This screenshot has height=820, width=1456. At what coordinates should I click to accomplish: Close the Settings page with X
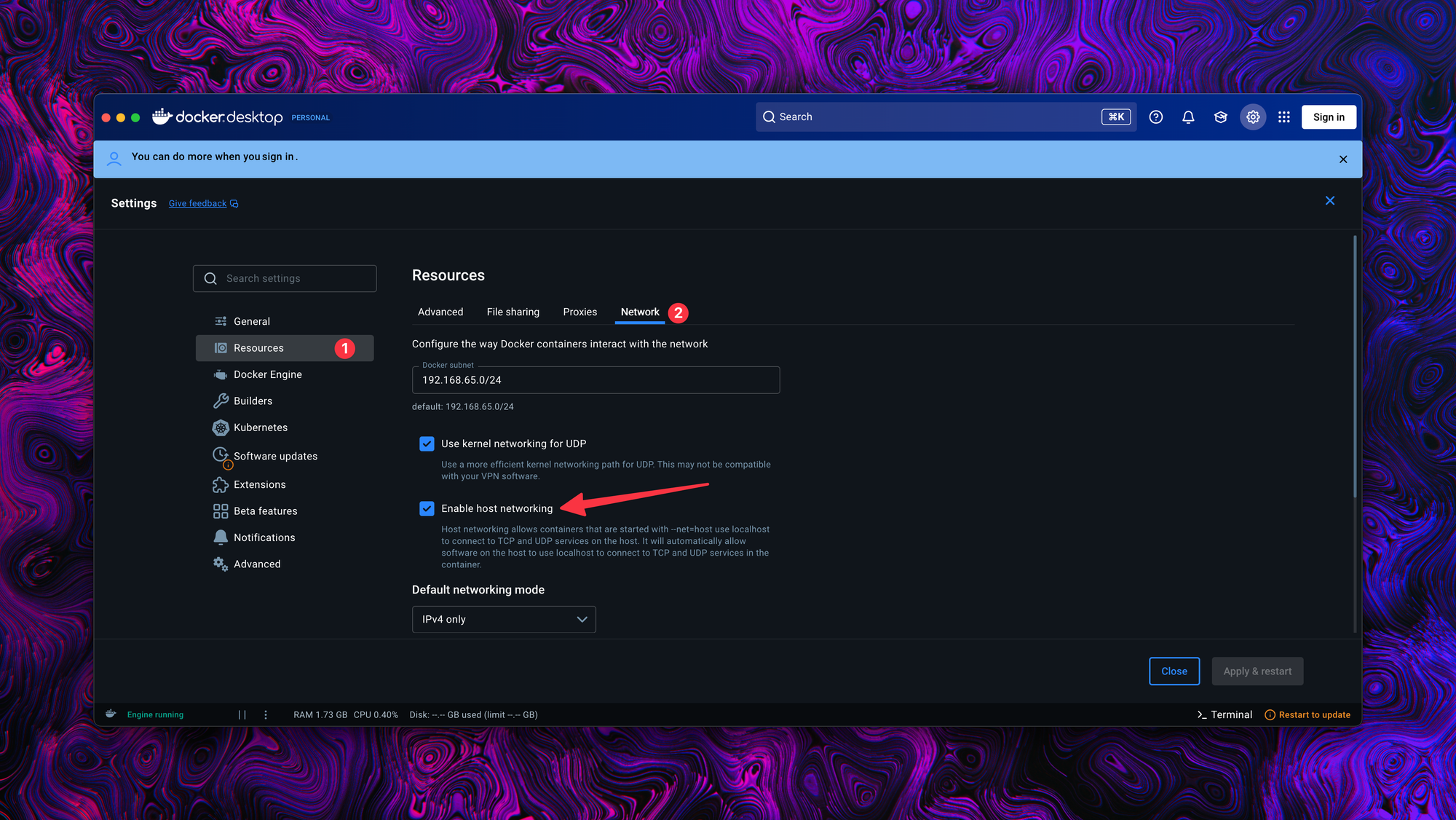click(1330, 201)
